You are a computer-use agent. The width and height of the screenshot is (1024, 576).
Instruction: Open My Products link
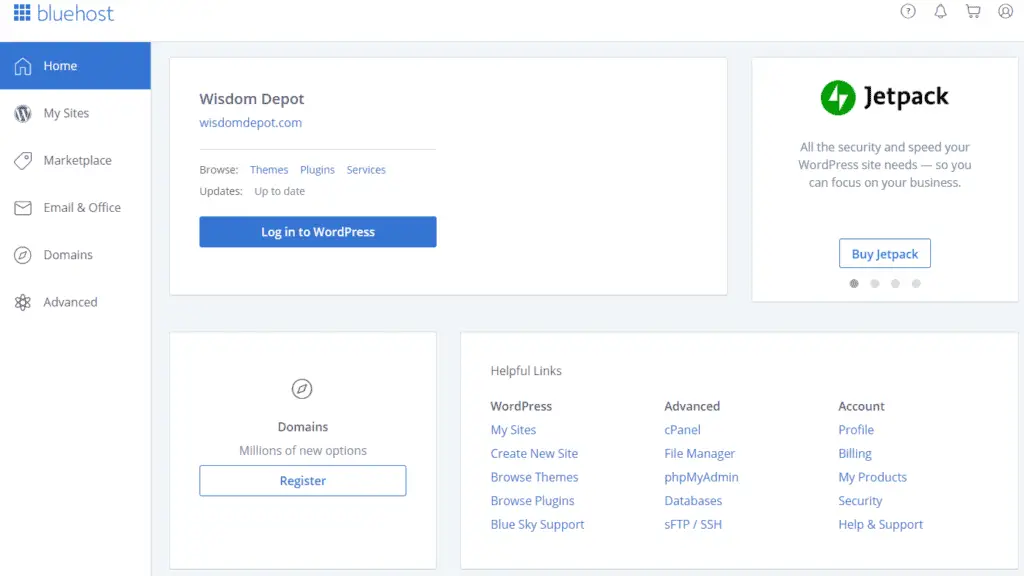tap(872, 477)
